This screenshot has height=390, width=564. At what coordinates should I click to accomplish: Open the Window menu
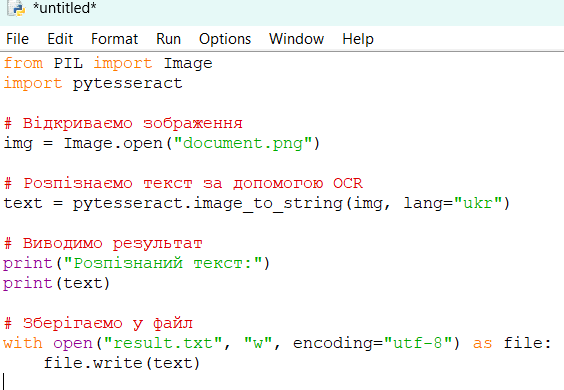[x=296, y=39]
